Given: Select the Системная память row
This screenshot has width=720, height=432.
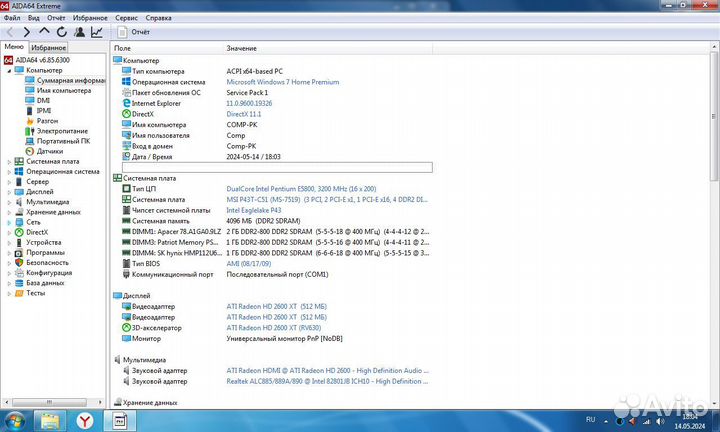Looking at the screenshot, I should coord(276,221).
